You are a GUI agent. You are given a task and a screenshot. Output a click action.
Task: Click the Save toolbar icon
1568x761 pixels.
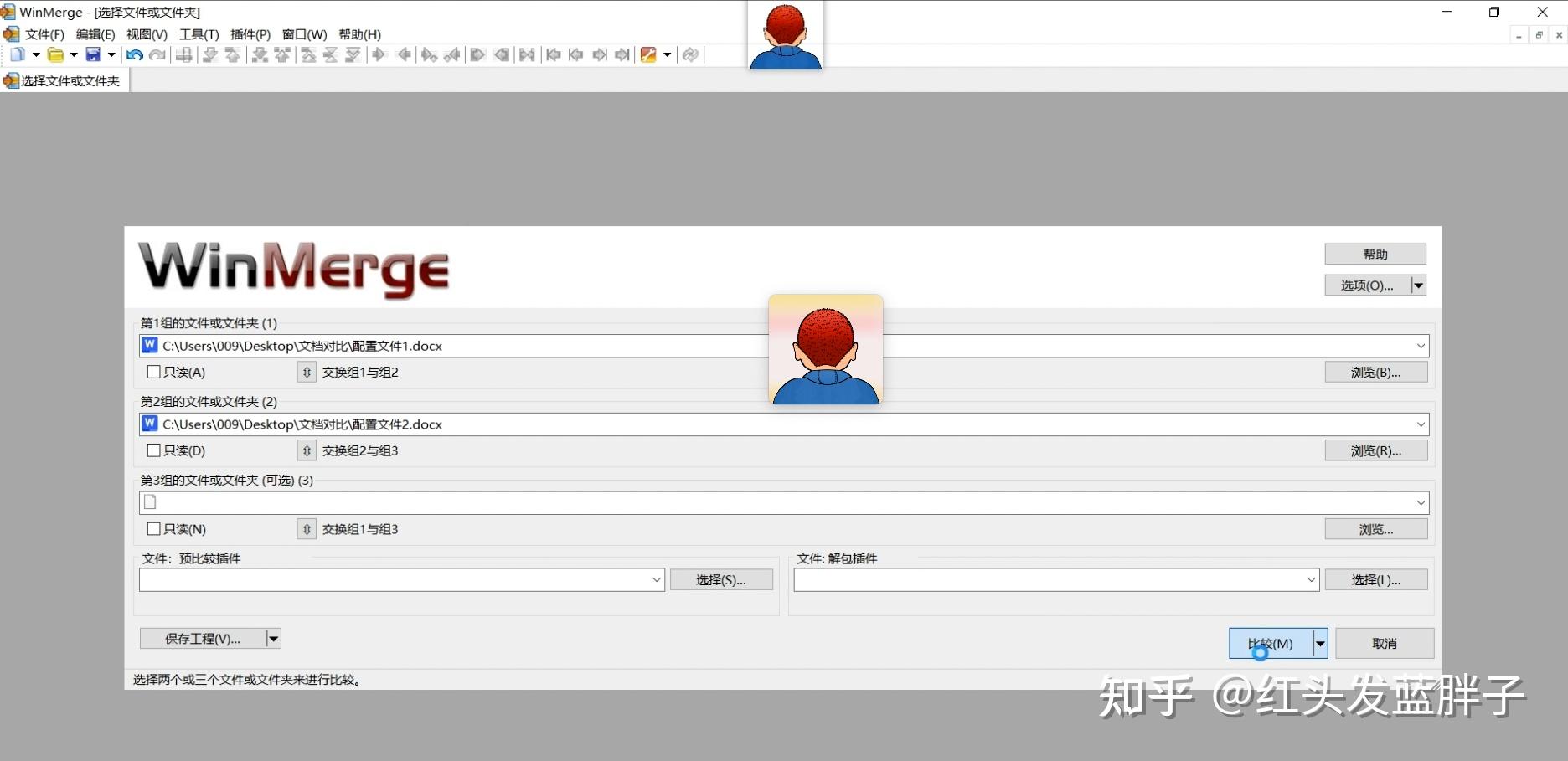click(x=93, y=54)
